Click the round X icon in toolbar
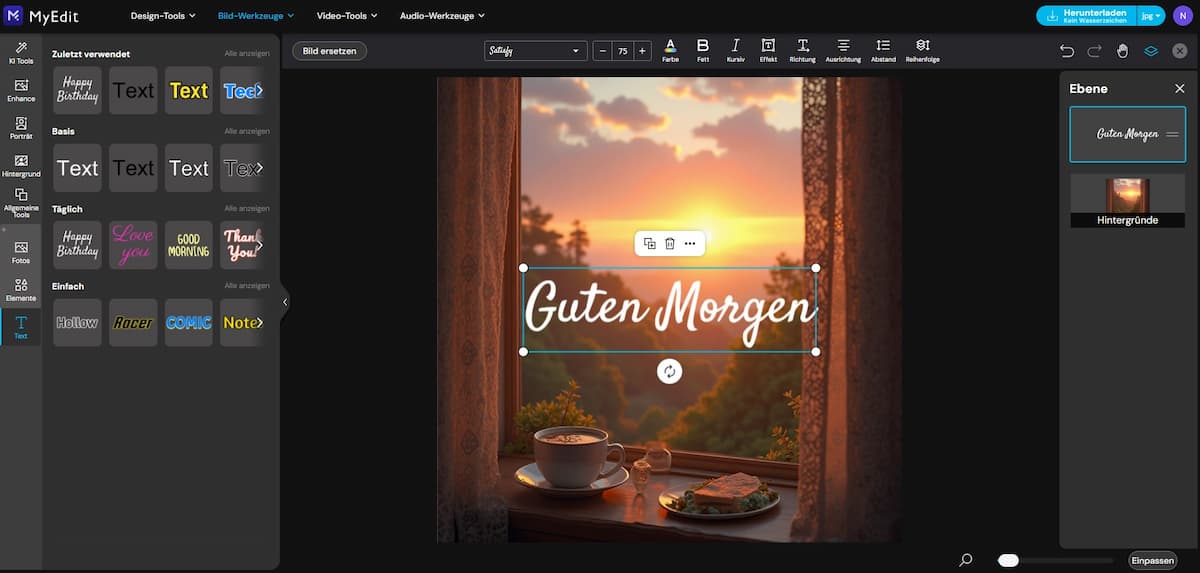The height and width of the screenshot is (573, 1200). click(x=1180, y=50)
